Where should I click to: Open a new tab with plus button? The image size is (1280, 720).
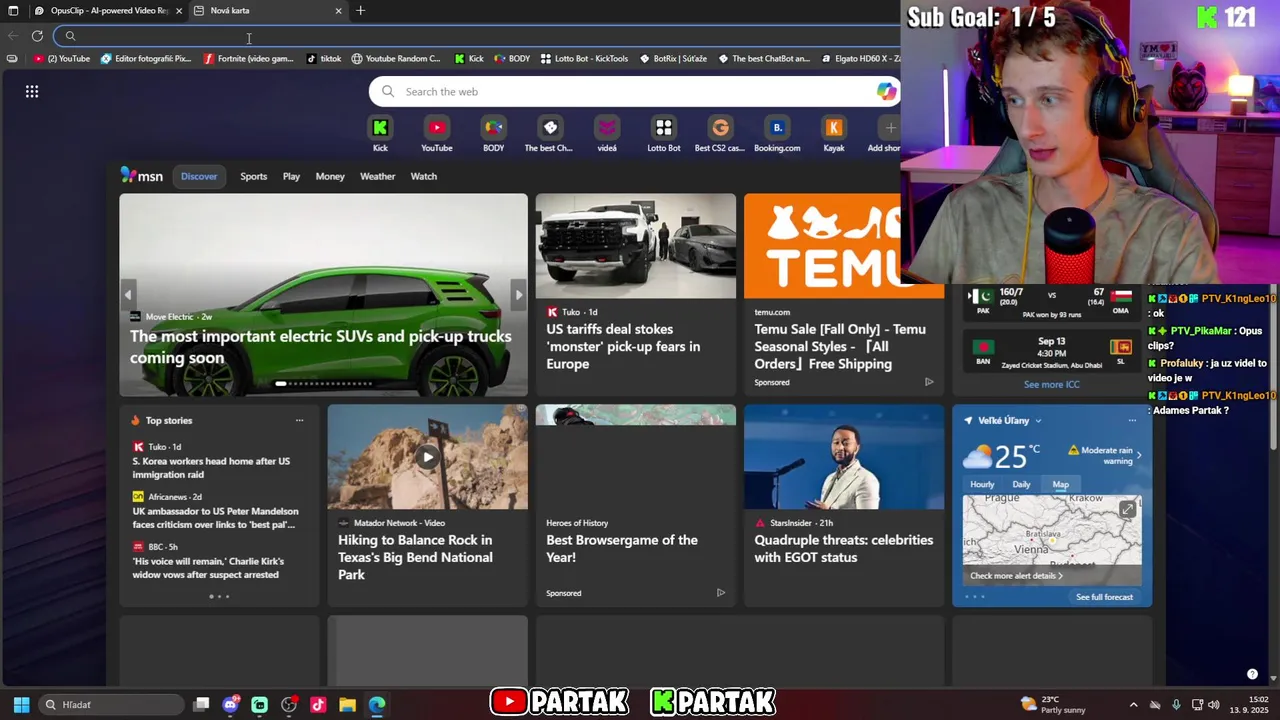coord(360,11)
